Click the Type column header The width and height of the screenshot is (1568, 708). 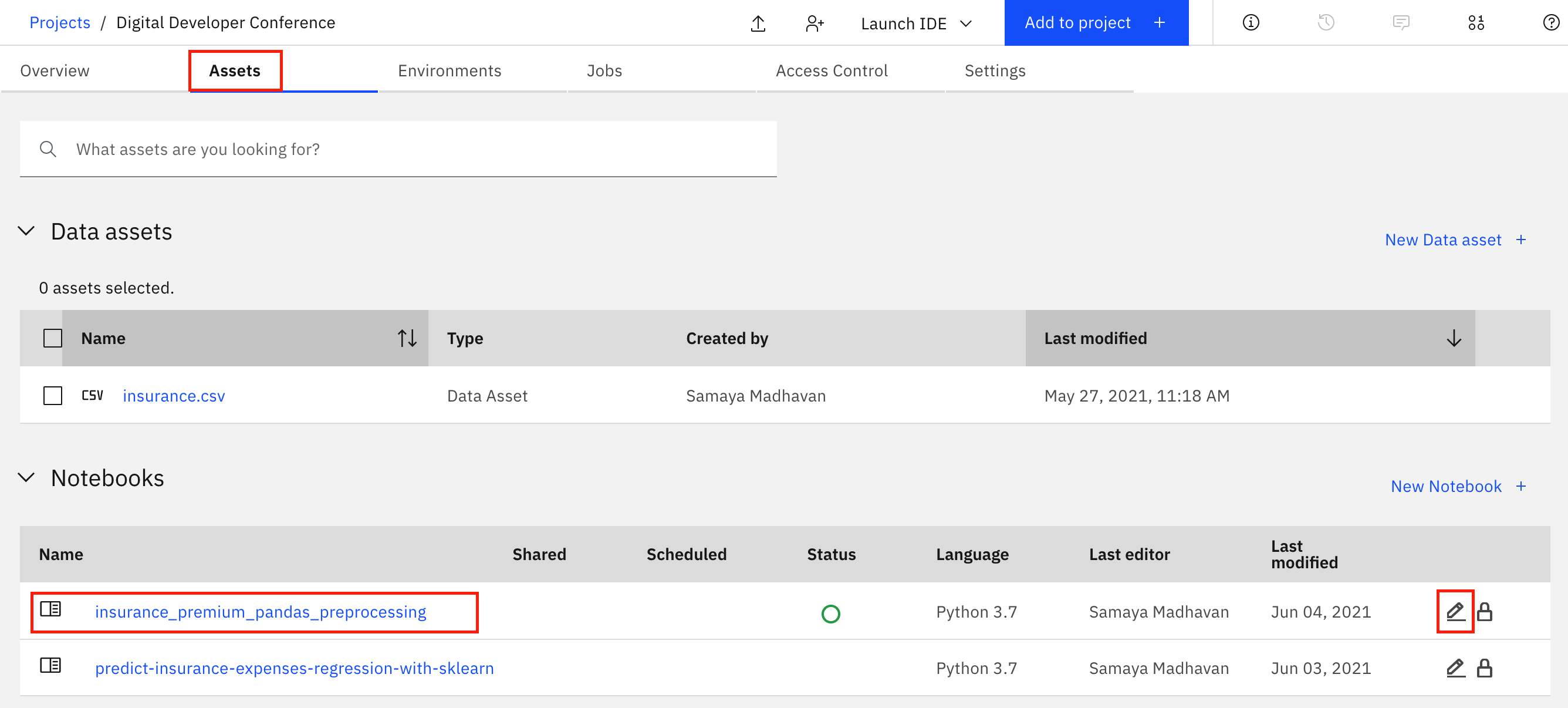(x=464, y=338)
